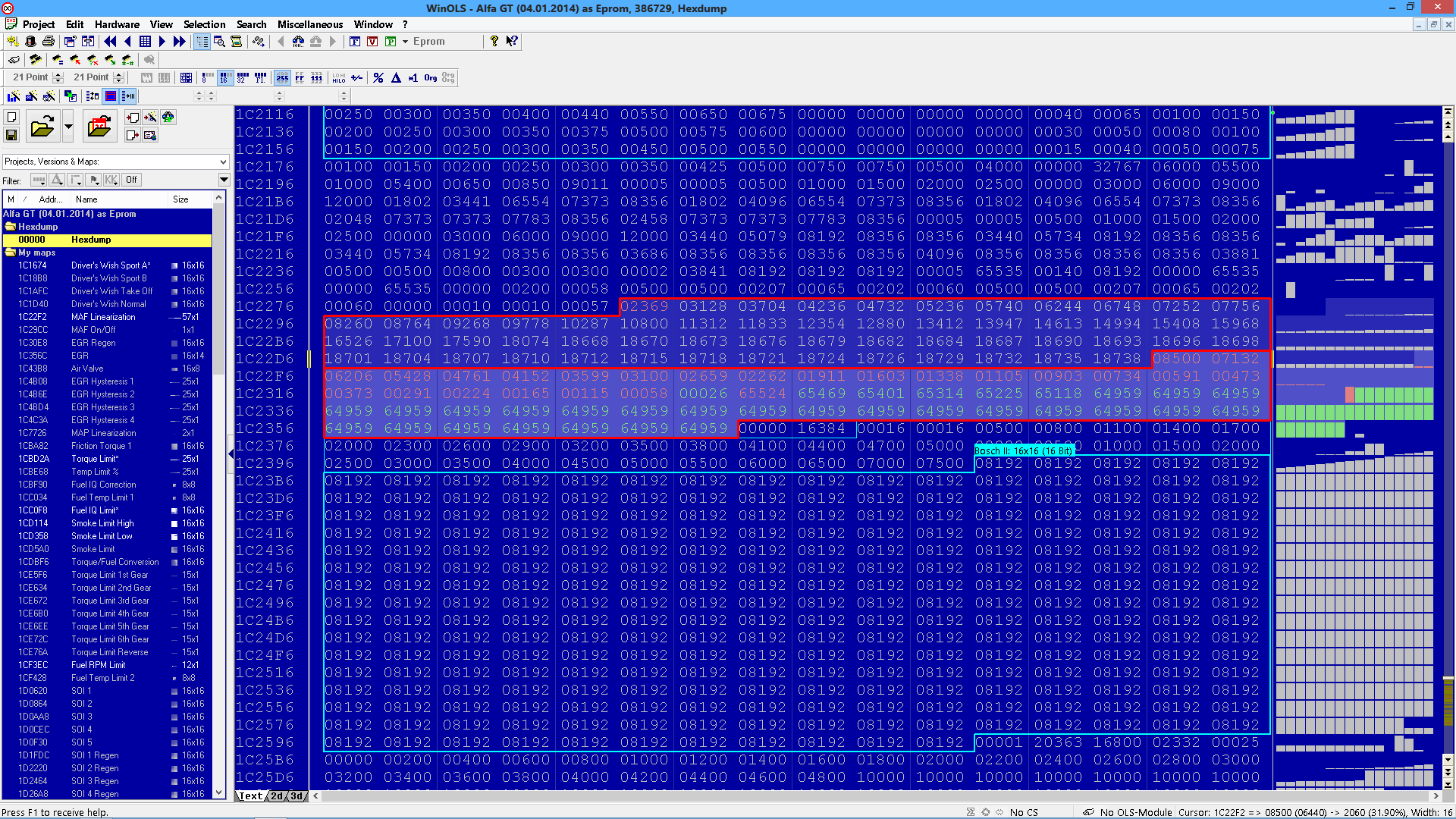Screen dimensions: 1456x819
Task: Open the filter options black arrow dropdown
Action: click(224, 180)
